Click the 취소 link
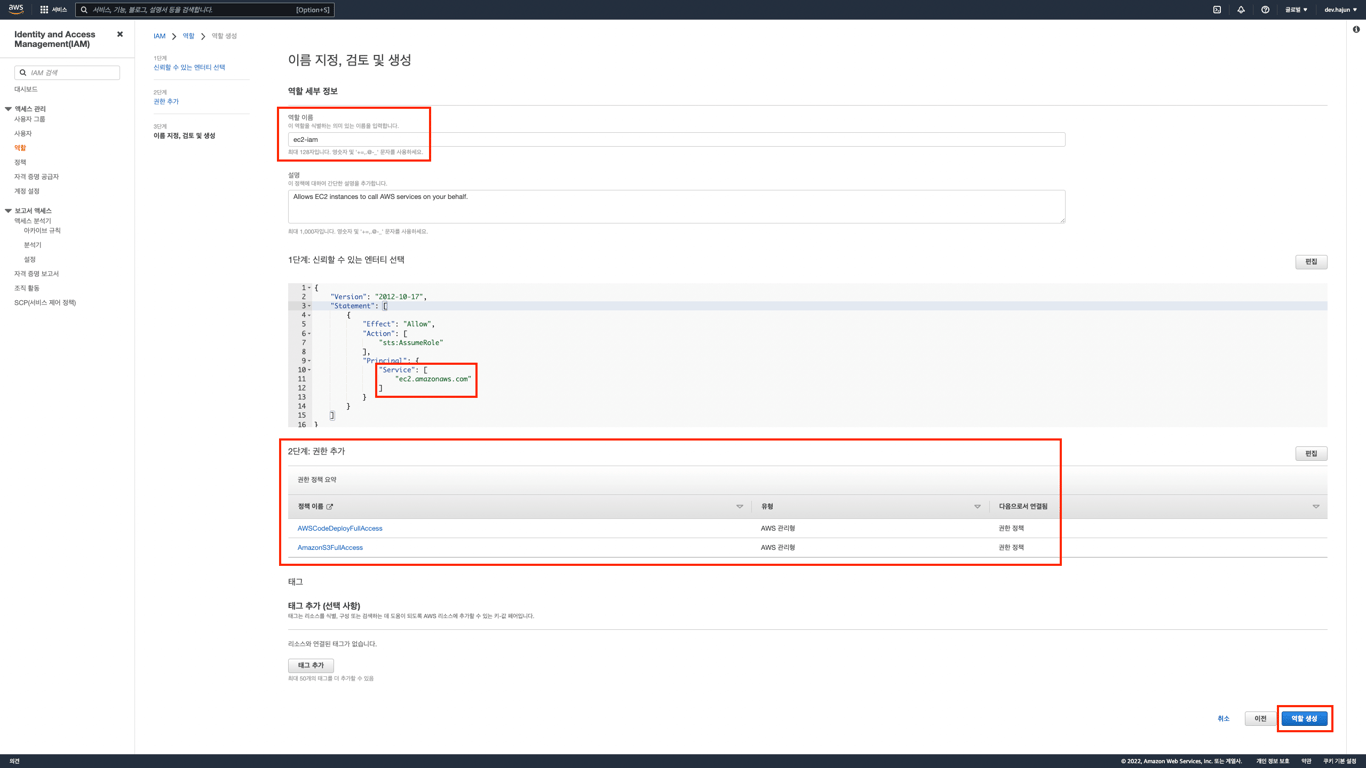 click(x=1223, y=719)
